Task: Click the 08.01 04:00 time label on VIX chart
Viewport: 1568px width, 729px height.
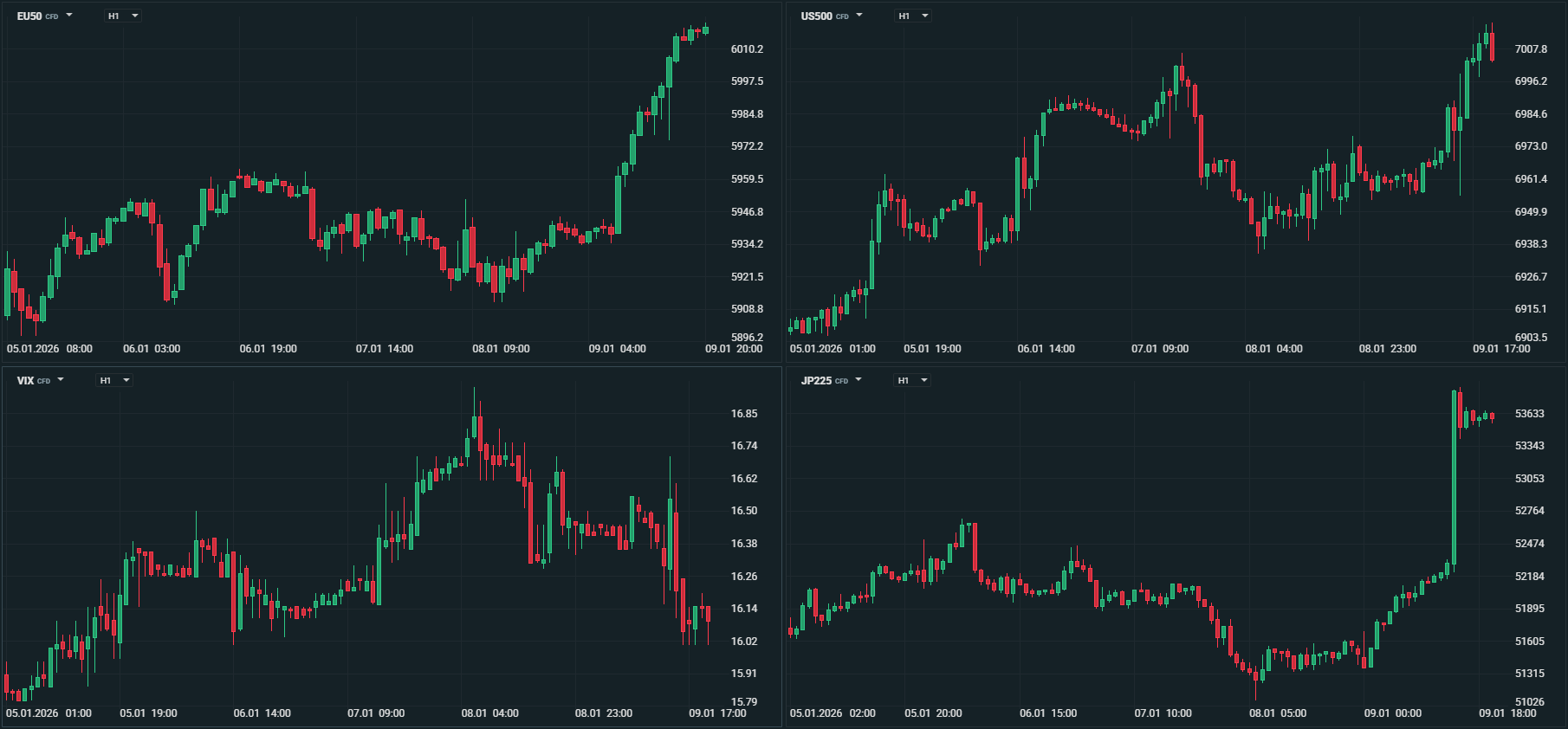Action: (x=490, y=713)
